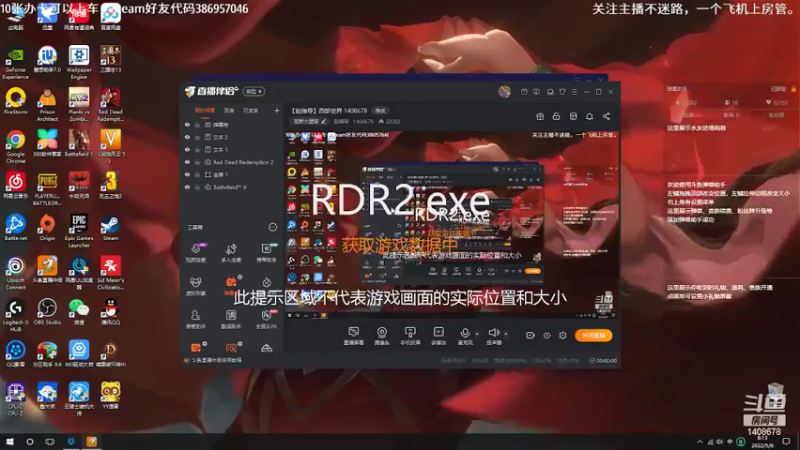The image size is (800, 450).
Task: Open the hamburger menu in title bar
Action: click(574, 92)
